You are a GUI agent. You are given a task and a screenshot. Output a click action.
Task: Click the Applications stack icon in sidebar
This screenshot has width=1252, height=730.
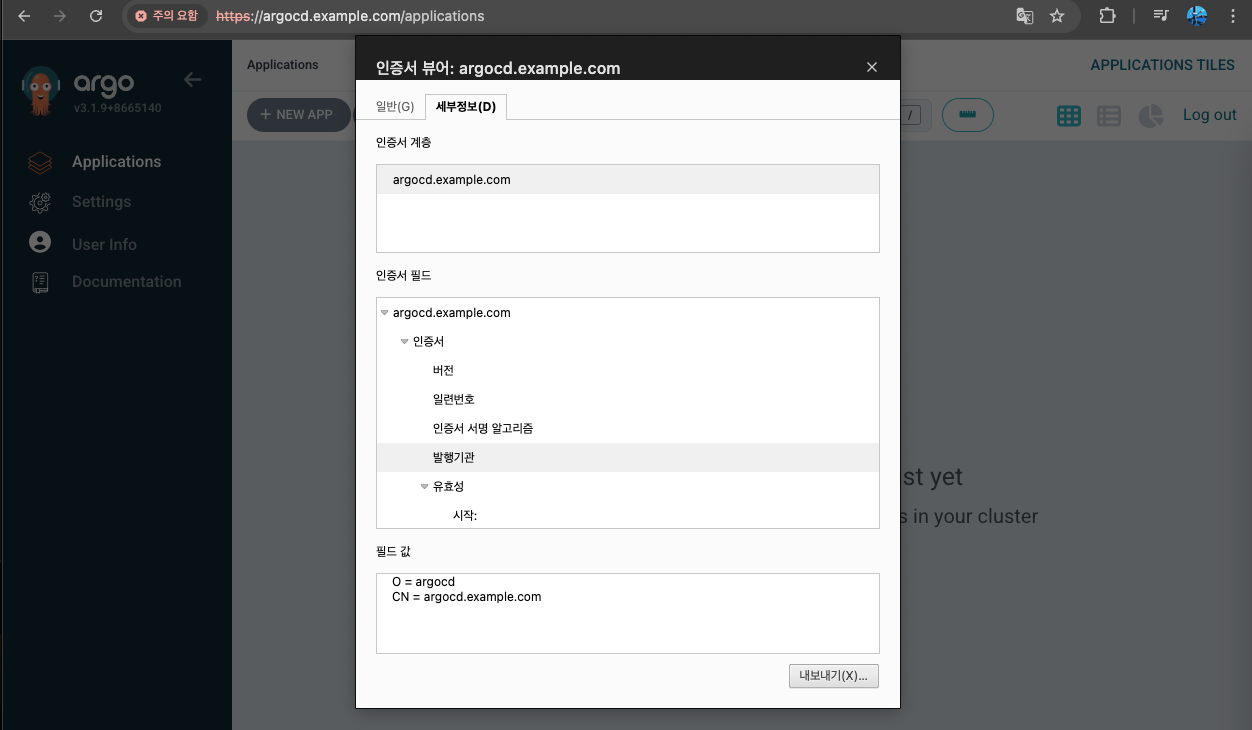pos(40,162)
